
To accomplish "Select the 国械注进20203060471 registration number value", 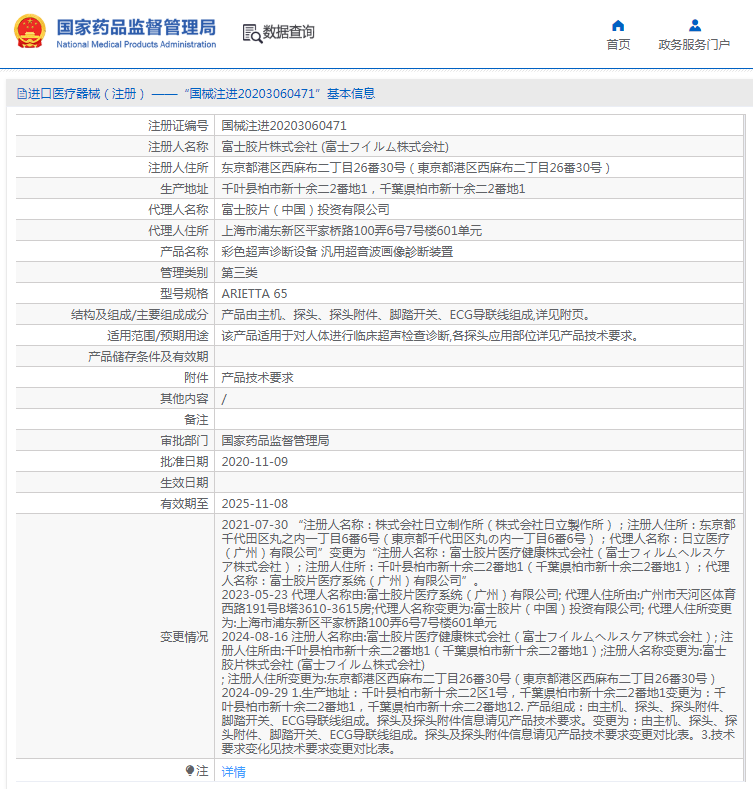I will coord(284,126).
